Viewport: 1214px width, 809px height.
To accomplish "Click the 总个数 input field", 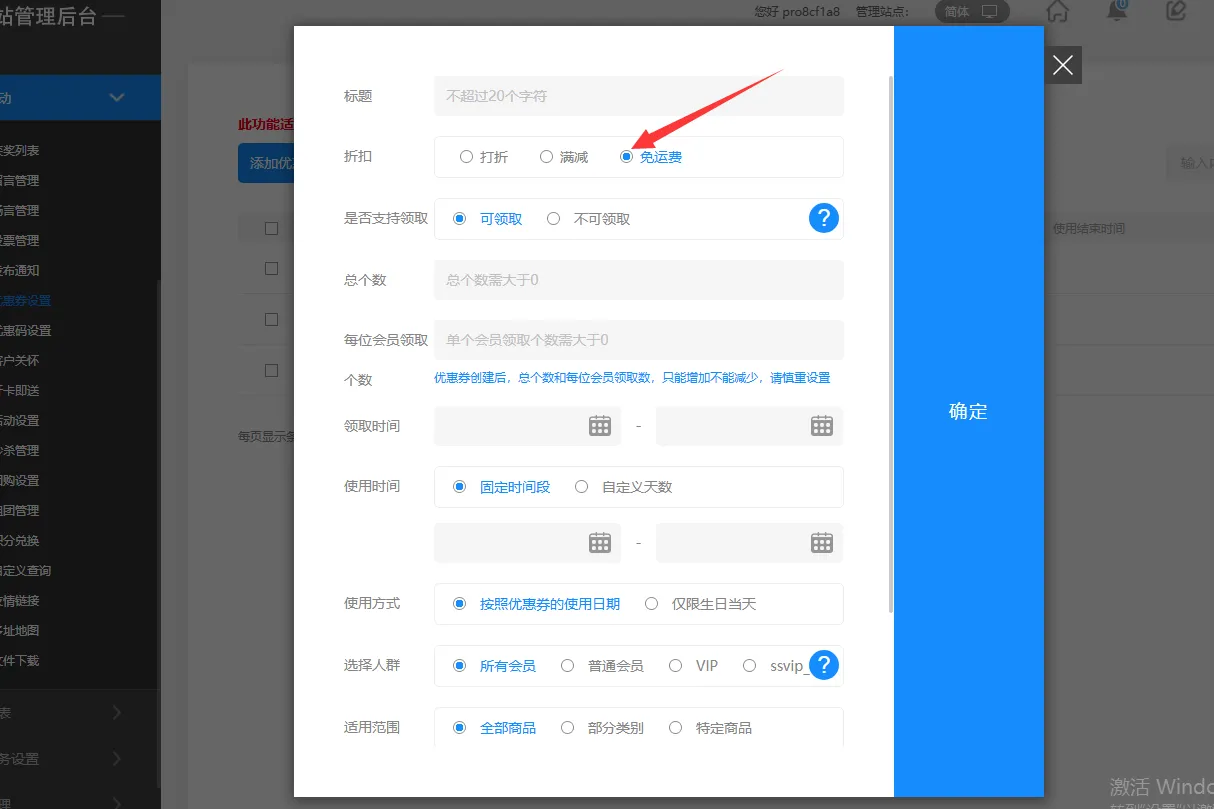I will tap(639, 280).
